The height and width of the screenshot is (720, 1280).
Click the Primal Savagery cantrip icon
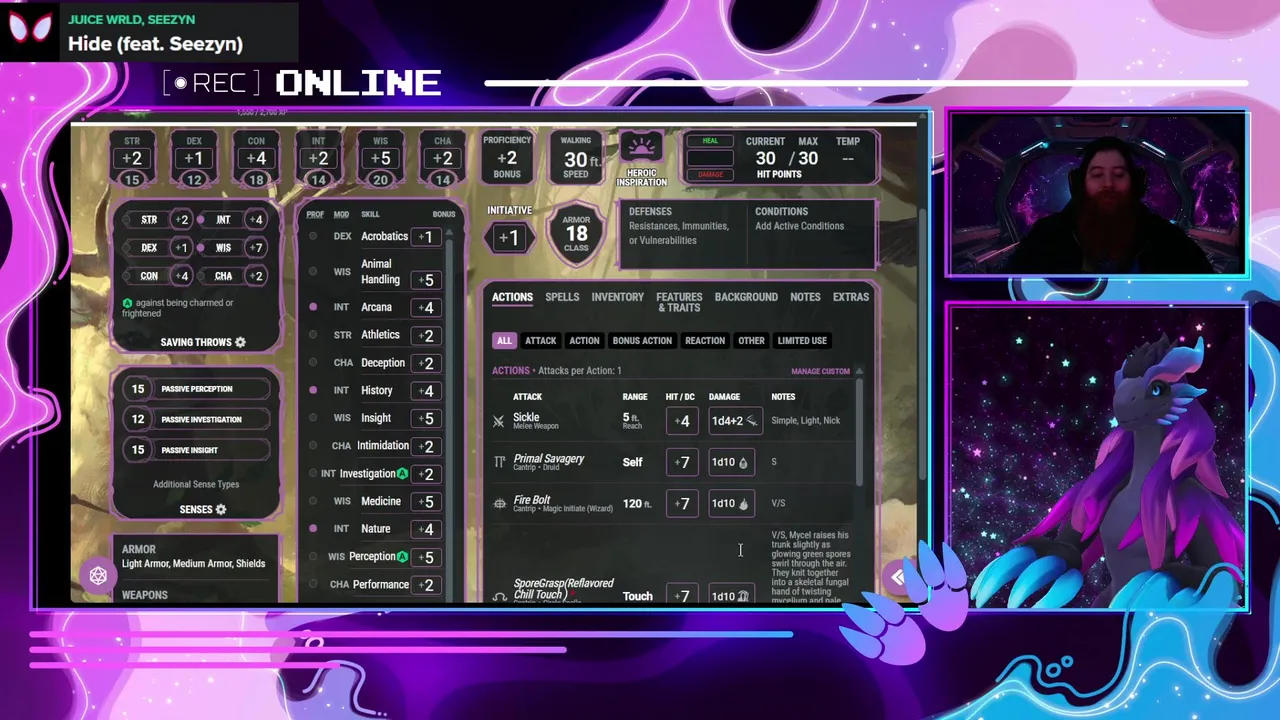click(x=499, y=462)
